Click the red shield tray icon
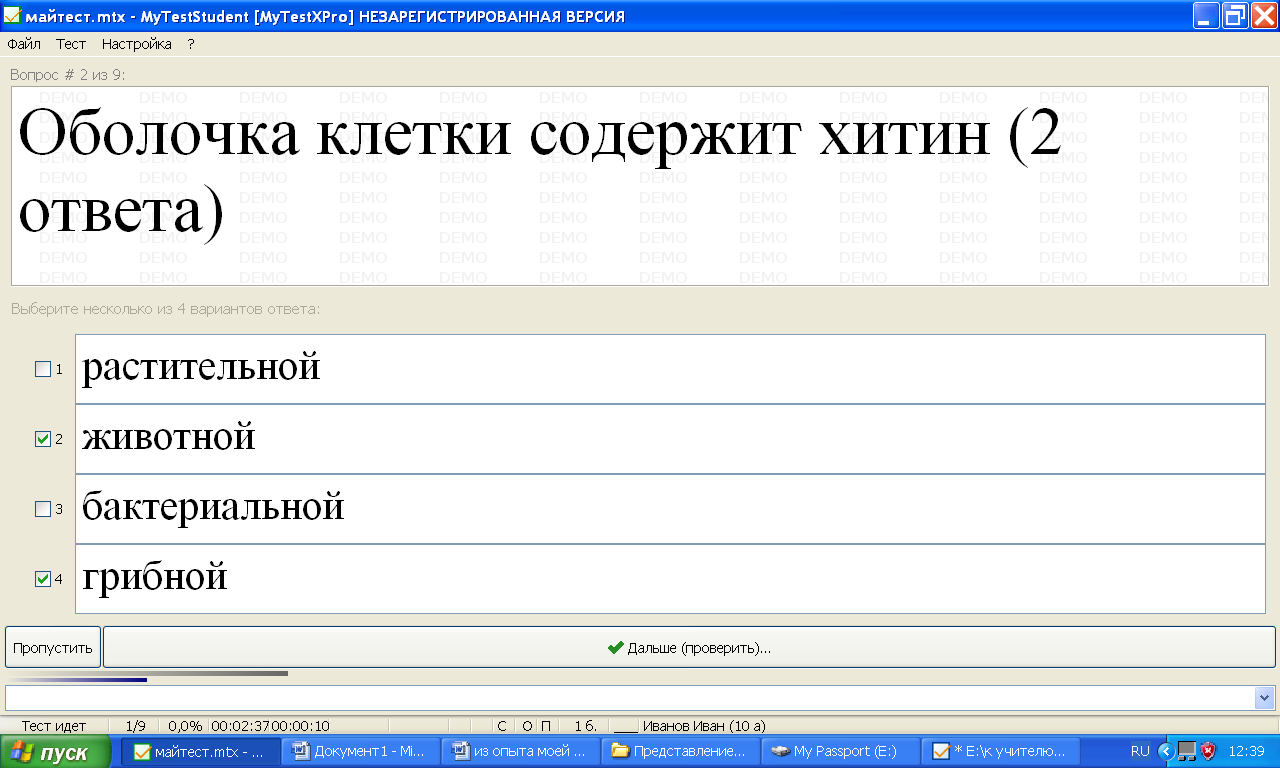This screenshot has height=768, width=1280. point(1208,751)
